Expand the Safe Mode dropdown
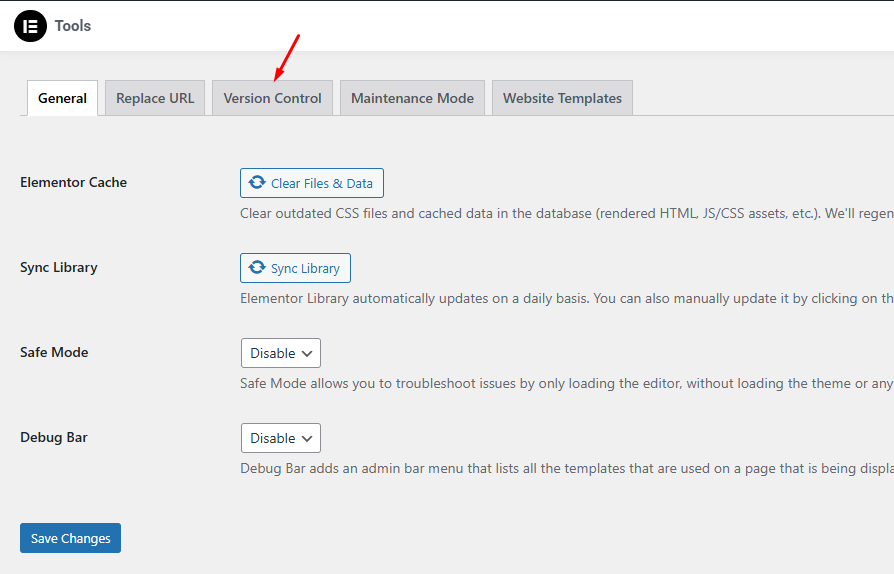The image size is (894, 574). click(x=281, y=353)
